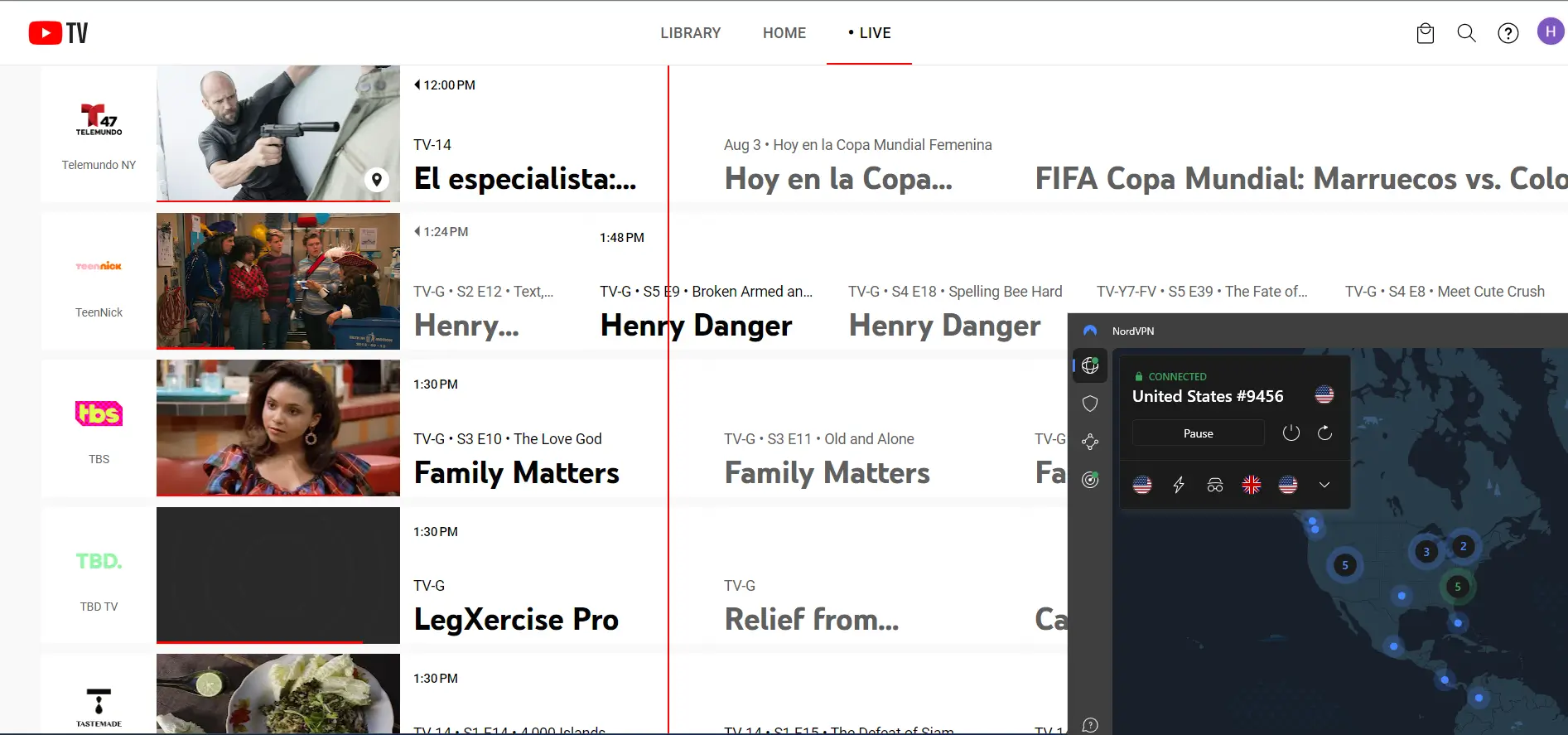The height and width of the screenshot is (735, 1568).
Task: Play the Tastemade salad thumbnail
Action: [x=278, y=694]
